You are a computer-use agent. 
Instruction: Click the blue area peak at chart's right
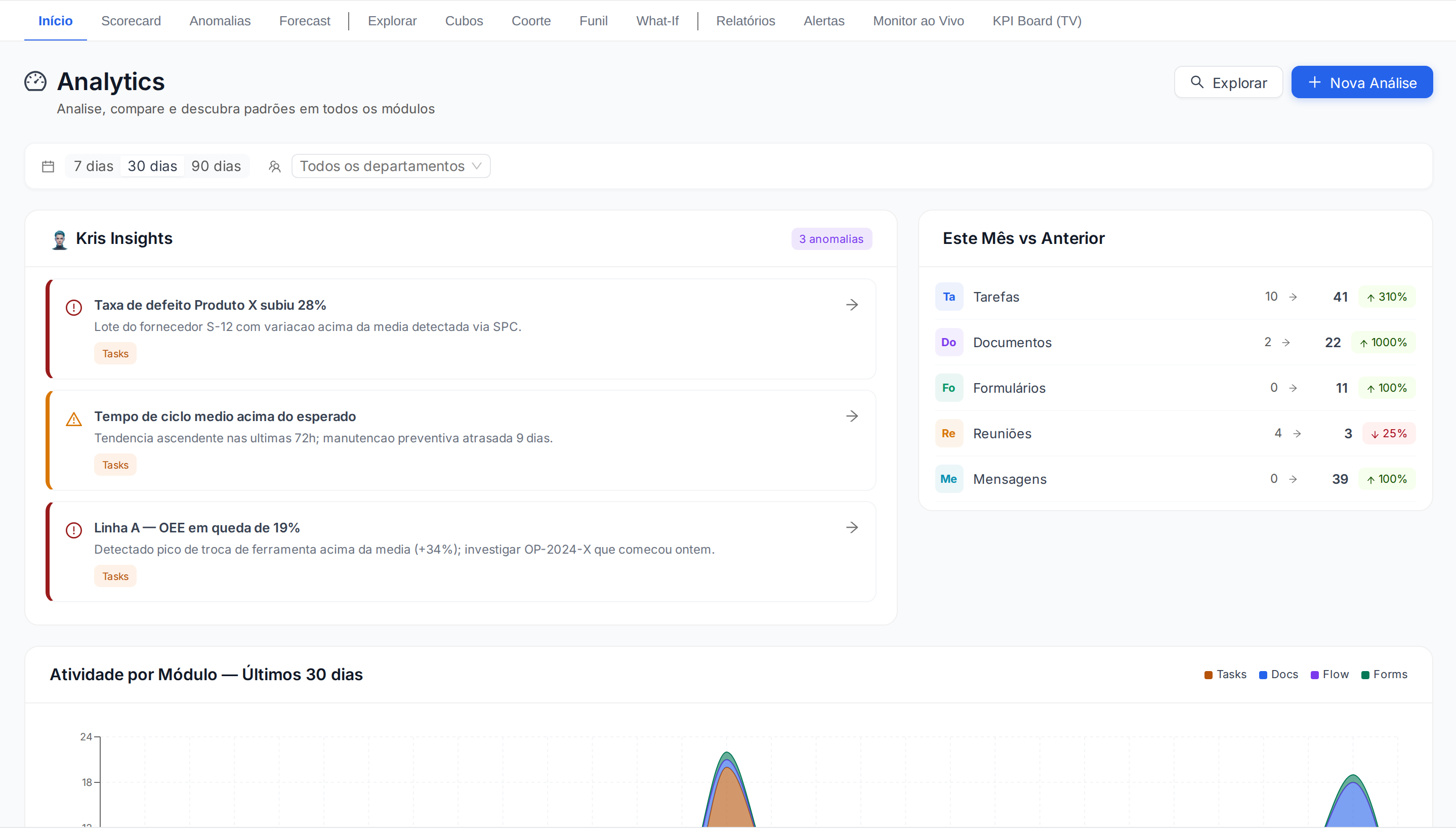(x=1352, y=806)
